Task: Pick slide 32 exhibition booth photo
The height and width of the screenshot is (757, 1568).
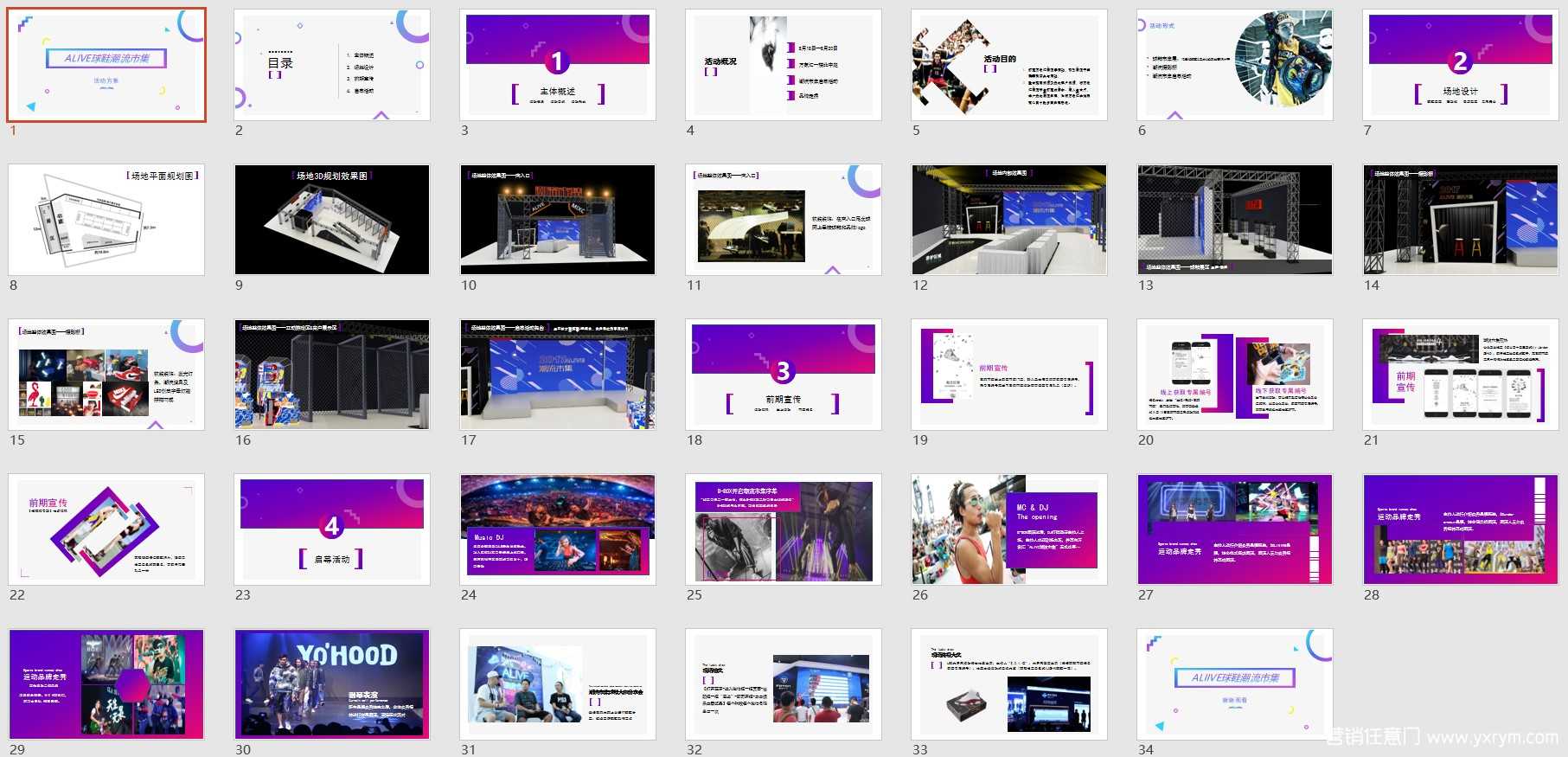Action: coord(784,684)
